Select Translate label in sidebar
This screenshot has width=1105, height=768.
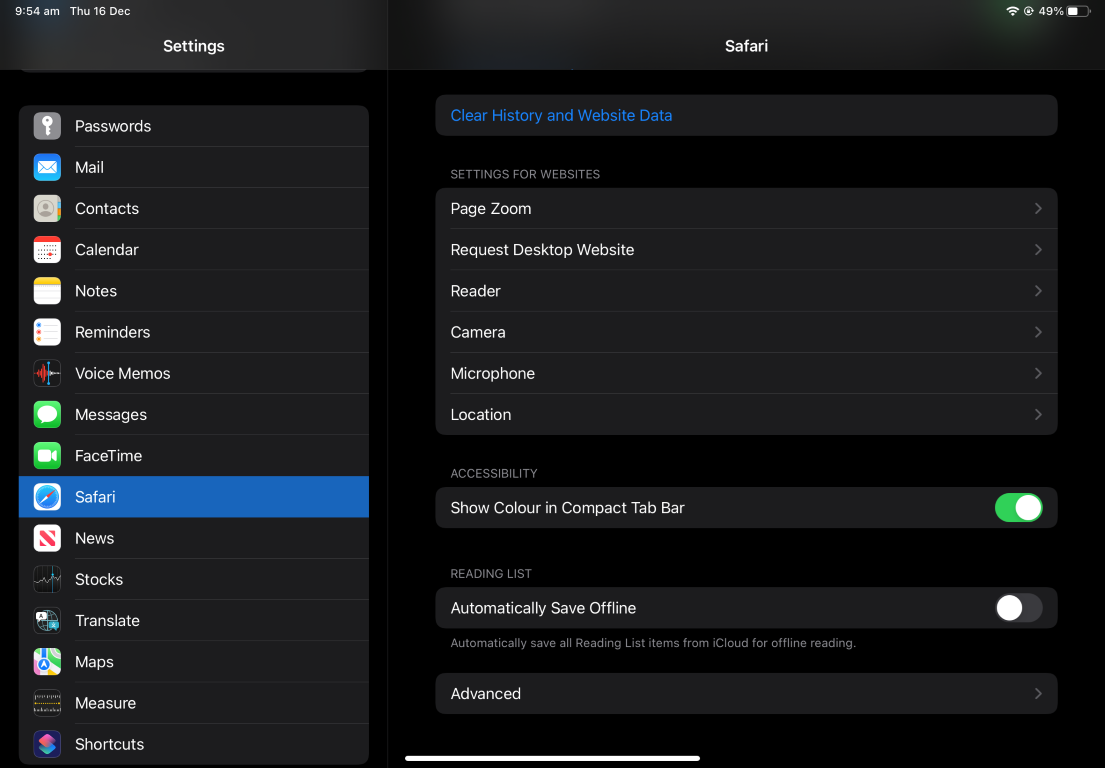click(x=107, y=621)
